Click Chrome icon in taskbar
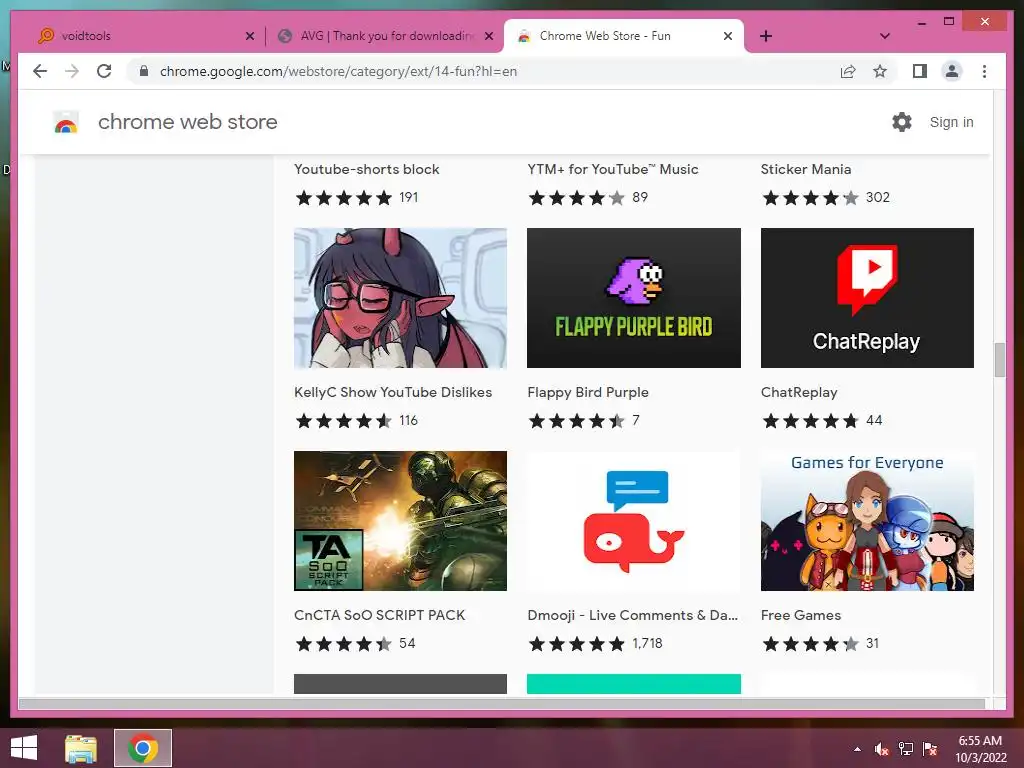Viewport: 1024px width, 768px height. 143,748
